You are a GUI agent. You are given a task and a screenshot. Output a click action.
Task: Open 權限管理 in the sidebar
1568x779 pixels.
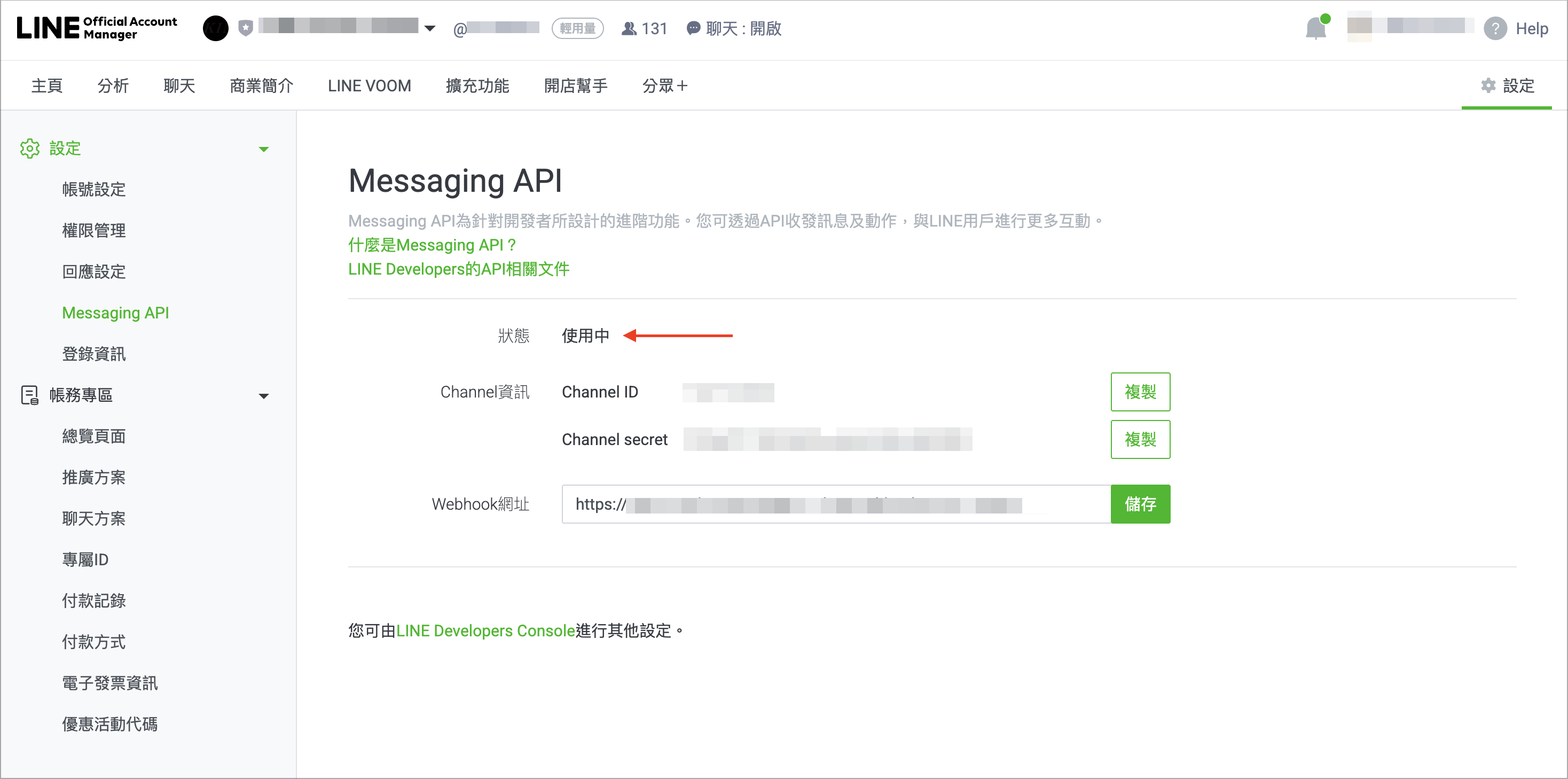(94, 230)
